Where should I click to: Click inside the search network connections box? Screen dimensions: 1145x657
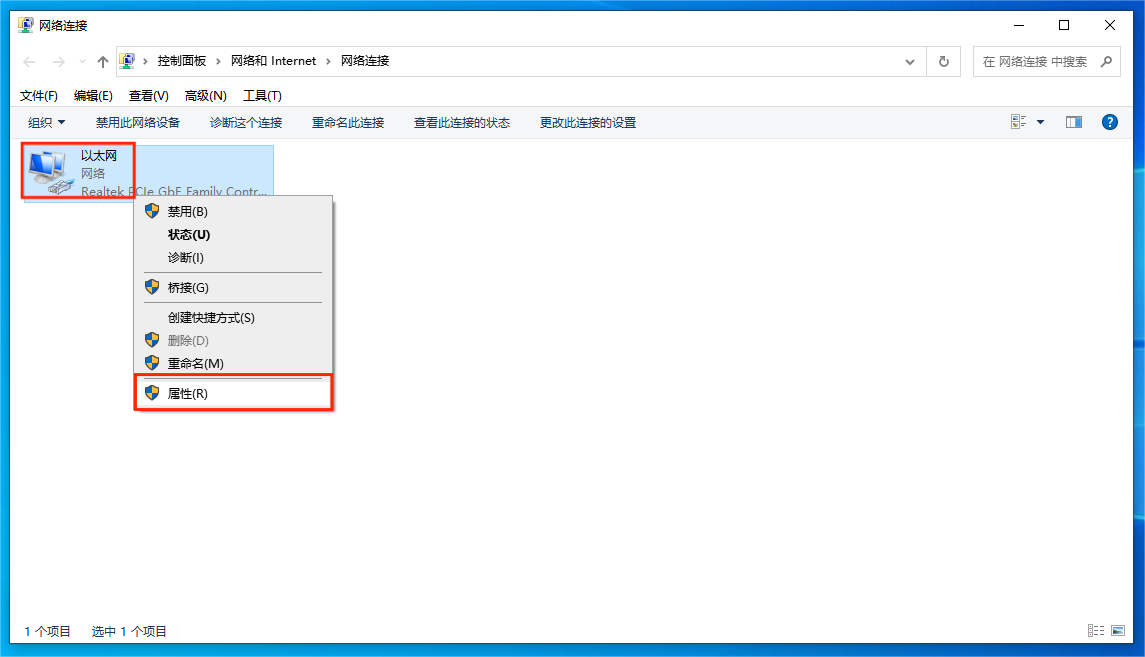1035,61
